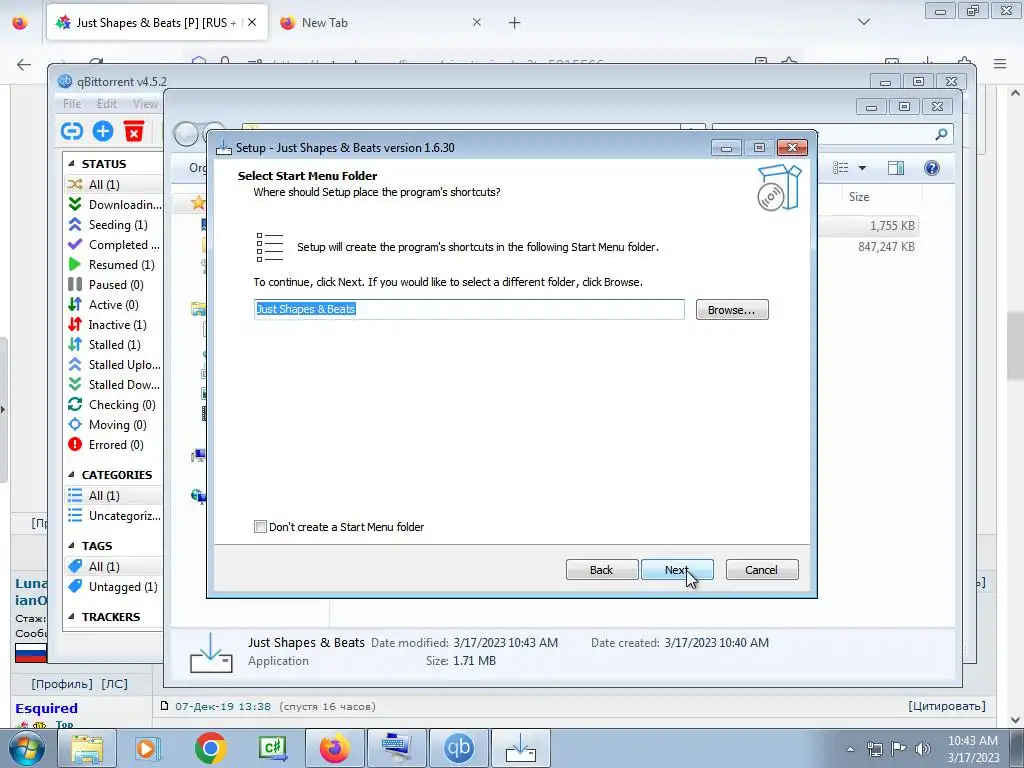1024x768 pixels.
Task: Click the Firefox back arrow
Action: click(x=24, y=64)
